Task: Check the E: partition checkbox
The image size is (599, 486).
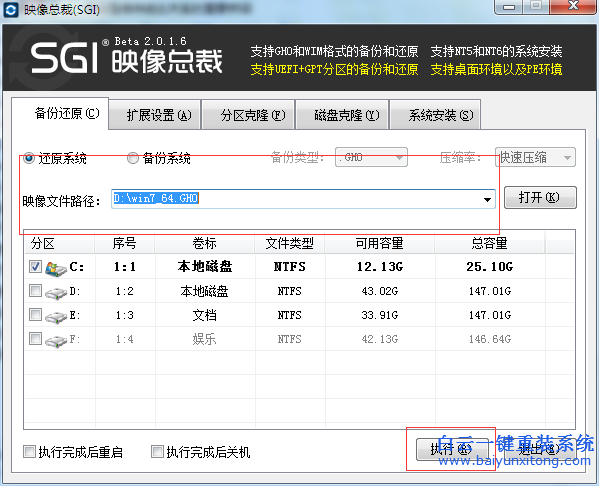Action: [x=36, y=314]
